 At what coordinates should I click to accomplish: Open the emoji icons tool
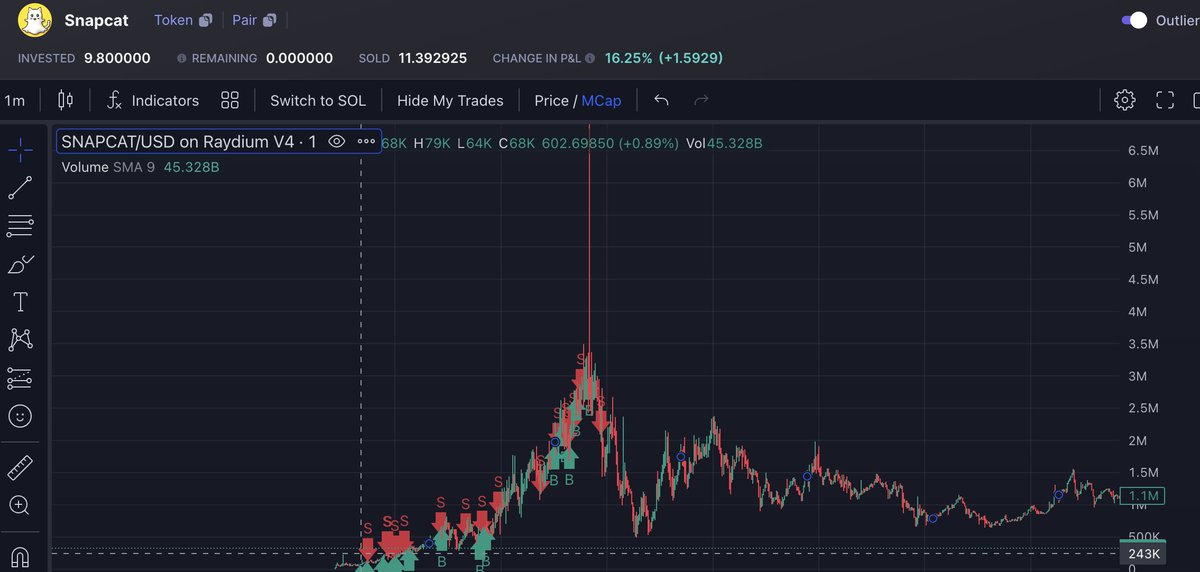[x=20, y=416]
